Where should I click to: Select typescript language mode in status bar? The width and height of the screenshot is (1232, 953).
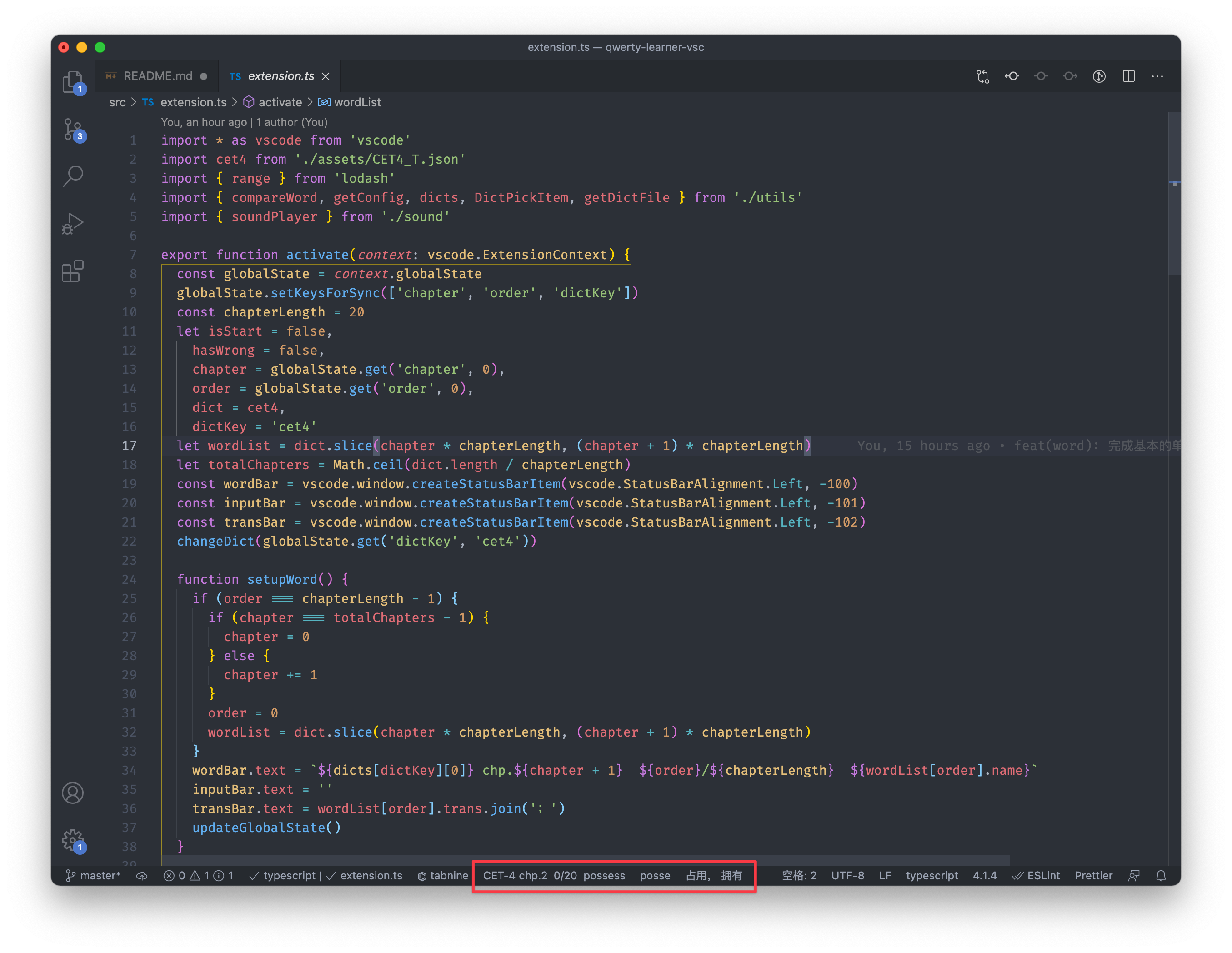coord(932,876)
